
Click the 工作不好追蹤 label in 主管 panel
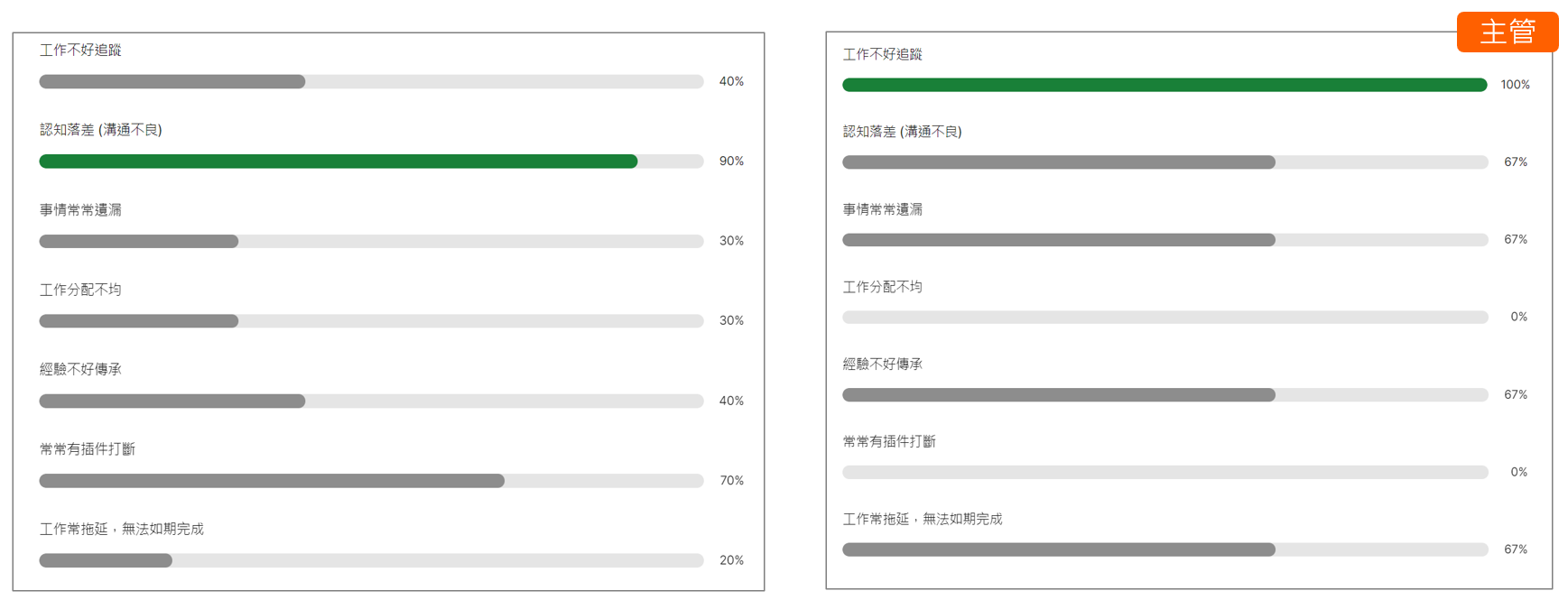pyautogui.click(x=882, y=55)
